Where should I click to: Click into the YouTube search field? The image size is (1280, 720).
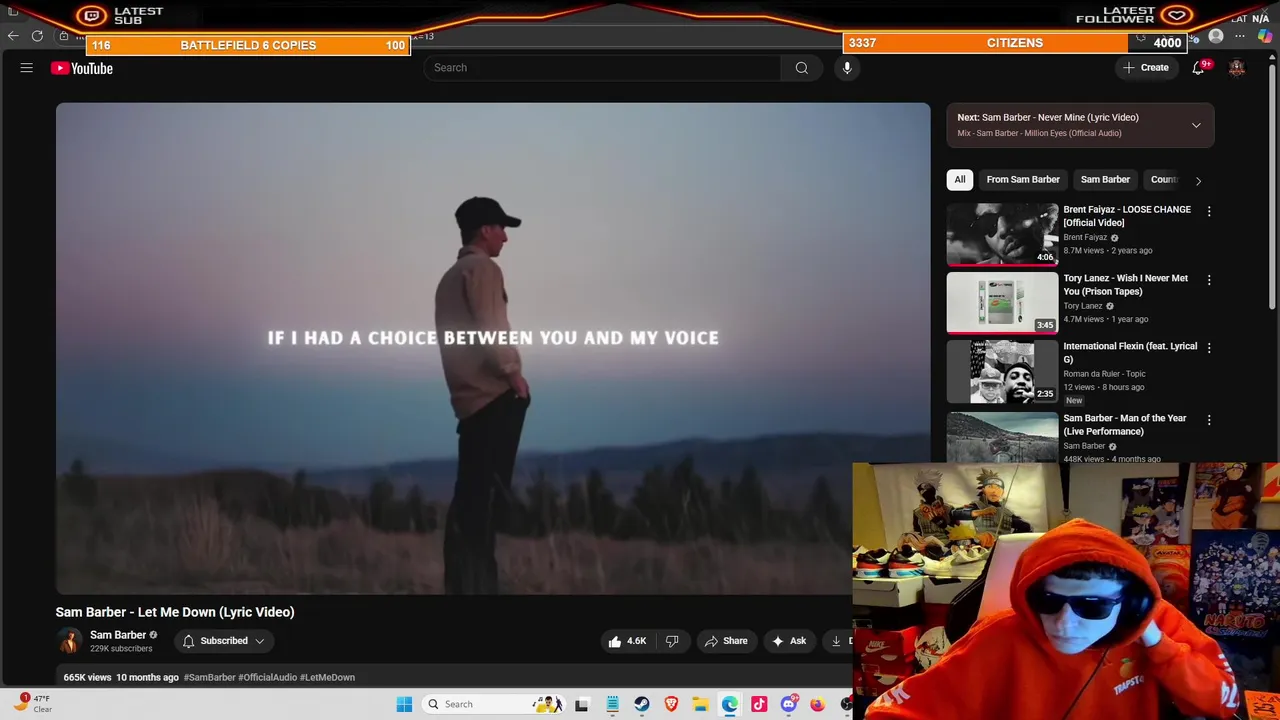coord(602,68)
